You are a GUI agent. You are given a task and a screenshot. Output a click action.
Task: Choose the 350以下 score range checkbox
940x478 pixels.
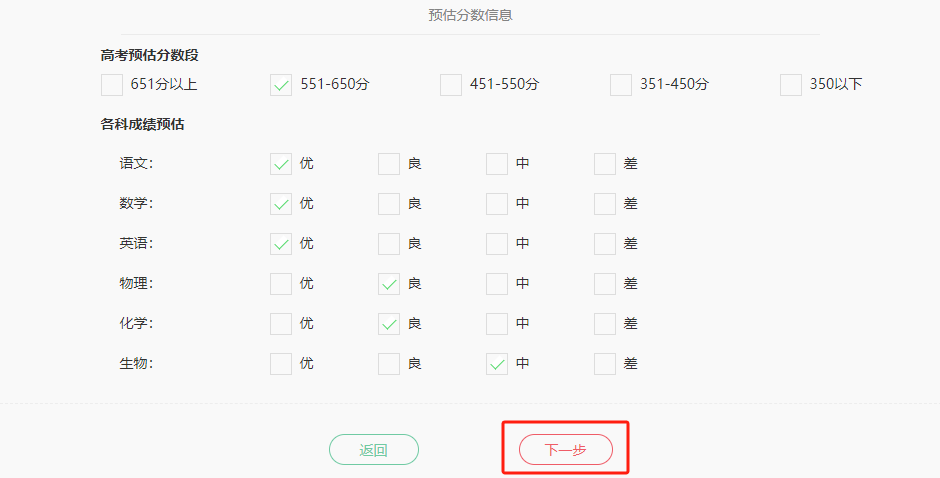(x=791, y=85)
